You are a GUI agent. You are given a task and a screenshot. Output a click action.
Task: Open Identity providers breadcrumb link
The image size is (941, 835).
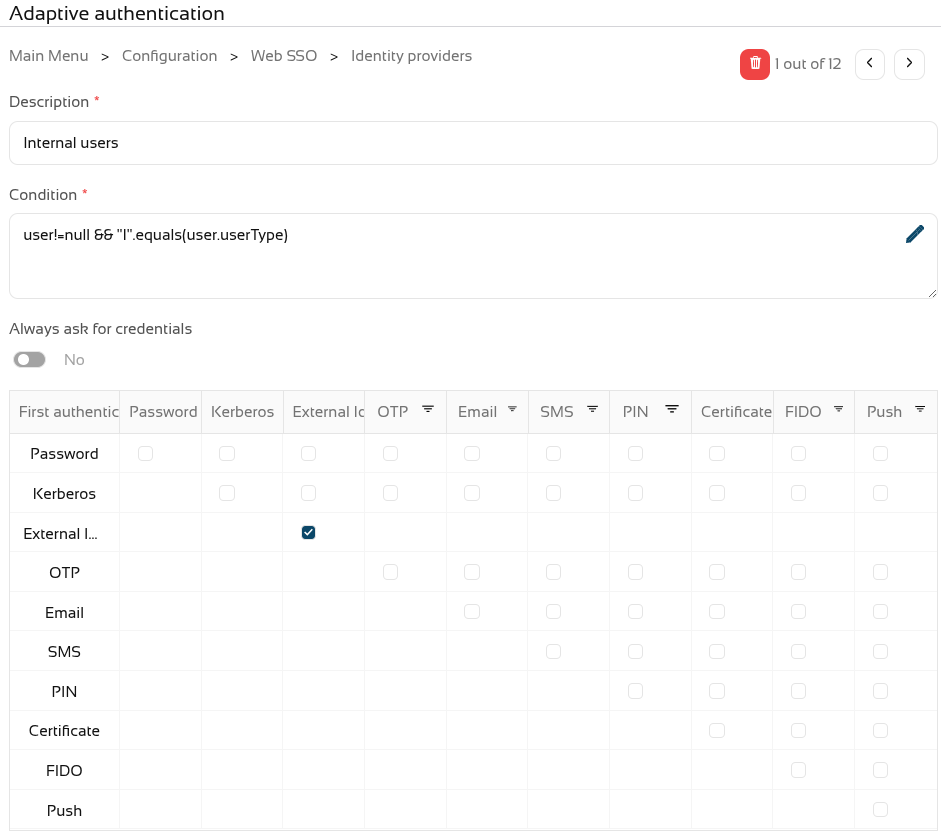click(x=412, y=56)
